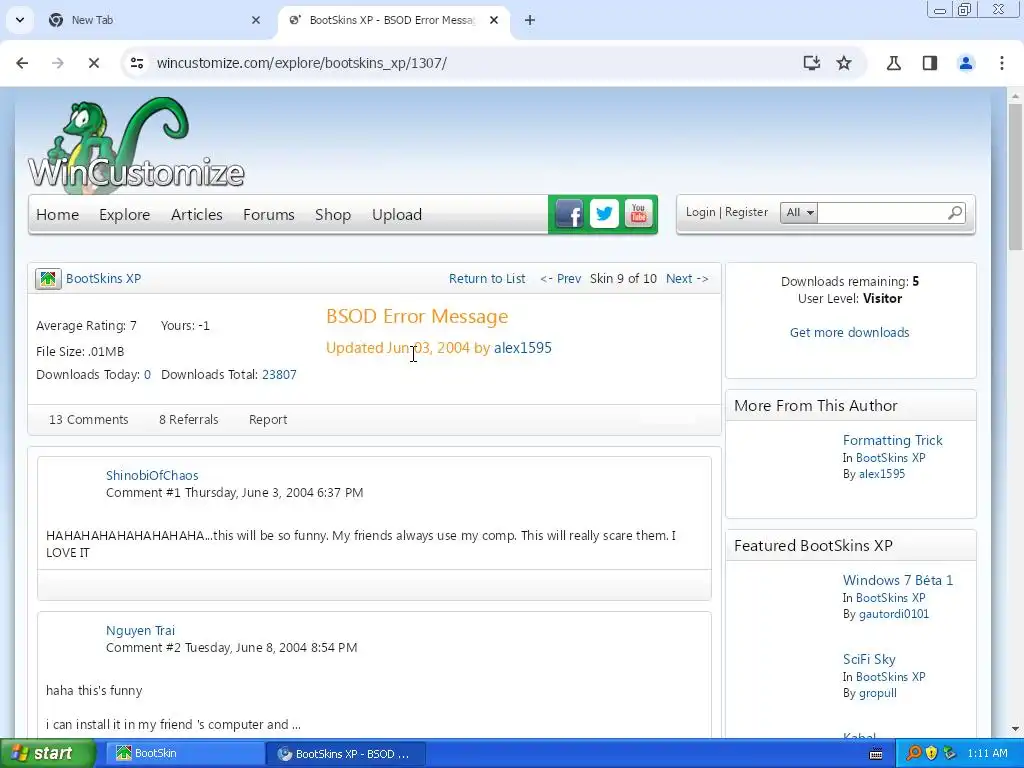Open the Windows Start menu
This screenshot has height=768, width=1024.
[x=47, y=753]
